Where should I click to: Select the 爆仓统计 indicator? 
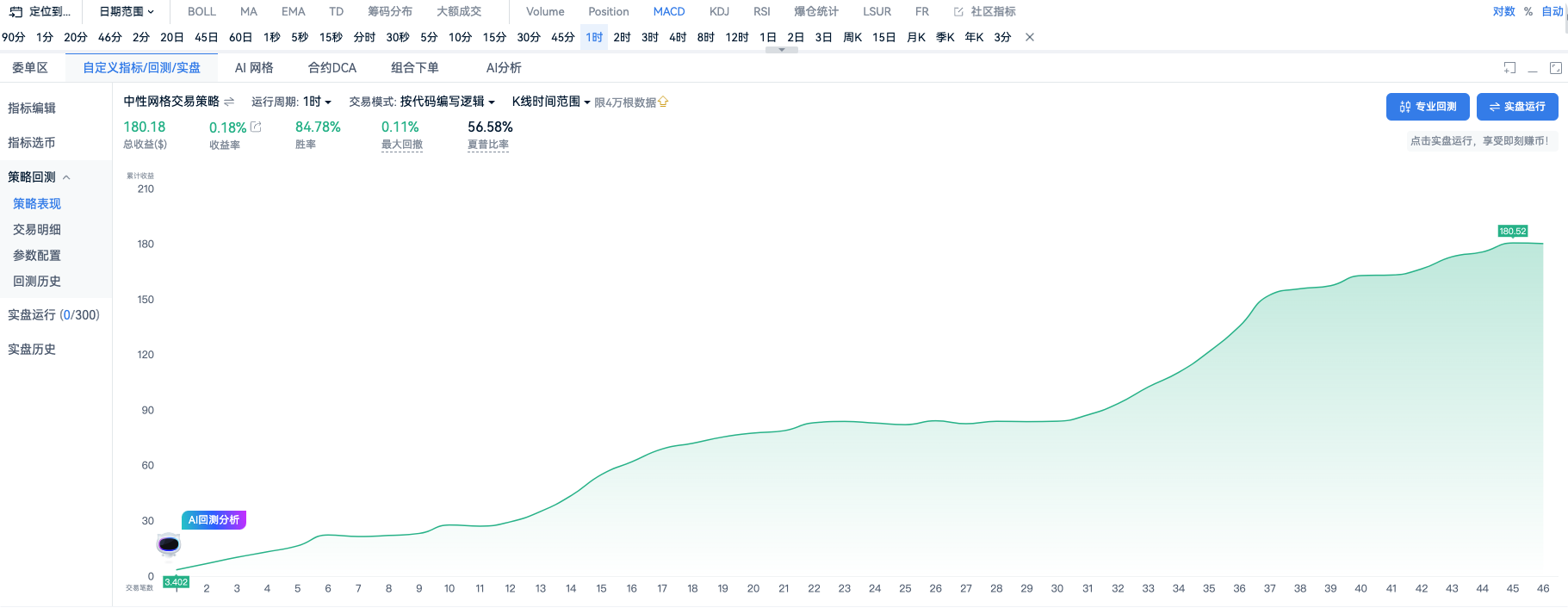click(x=816, y=12)
